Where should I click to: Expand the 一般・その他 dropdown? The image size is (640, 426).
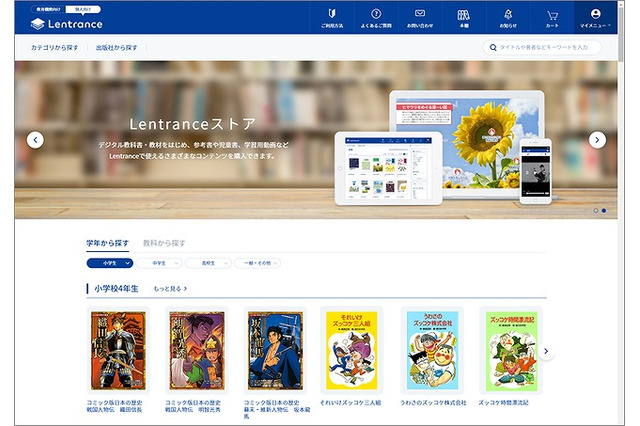[258, 263]
